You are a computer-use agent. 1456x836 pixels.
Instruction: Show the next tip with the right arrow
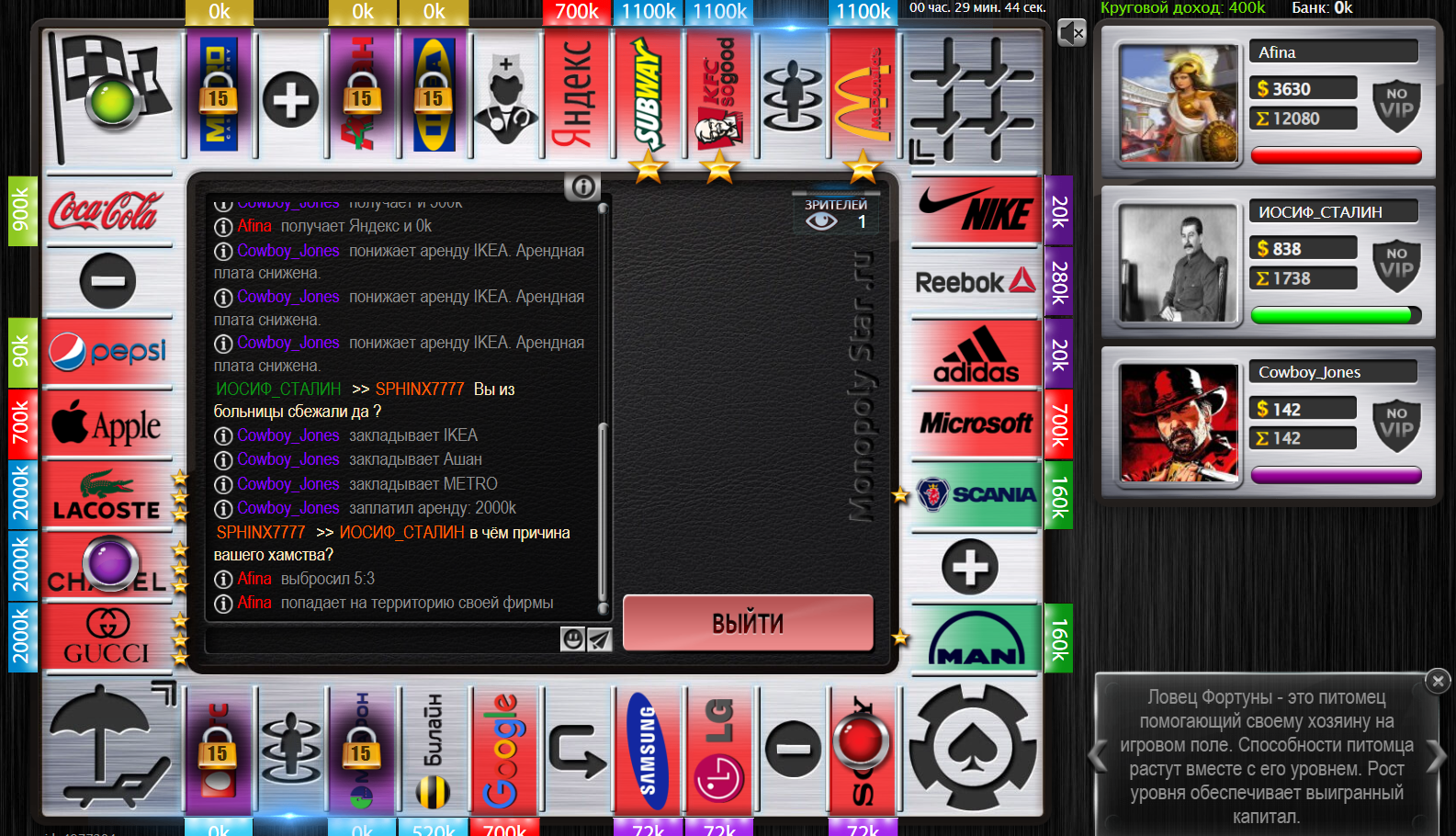coord(1436,757)
